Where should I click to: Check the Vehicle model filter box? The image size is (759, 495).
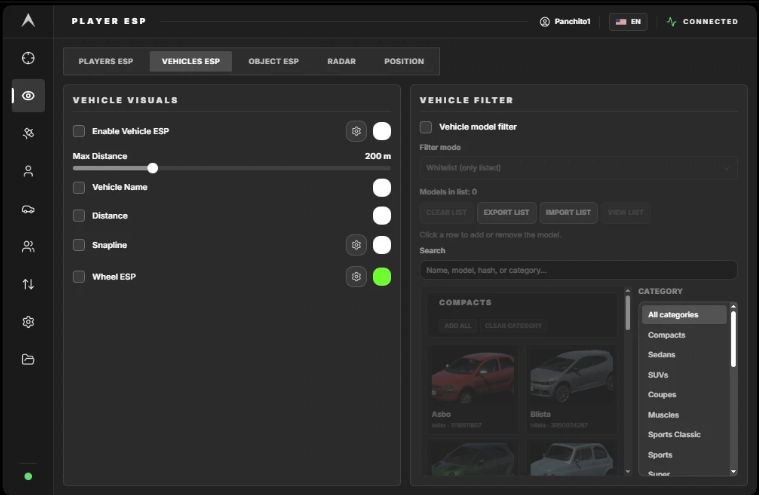pos(426,127)
